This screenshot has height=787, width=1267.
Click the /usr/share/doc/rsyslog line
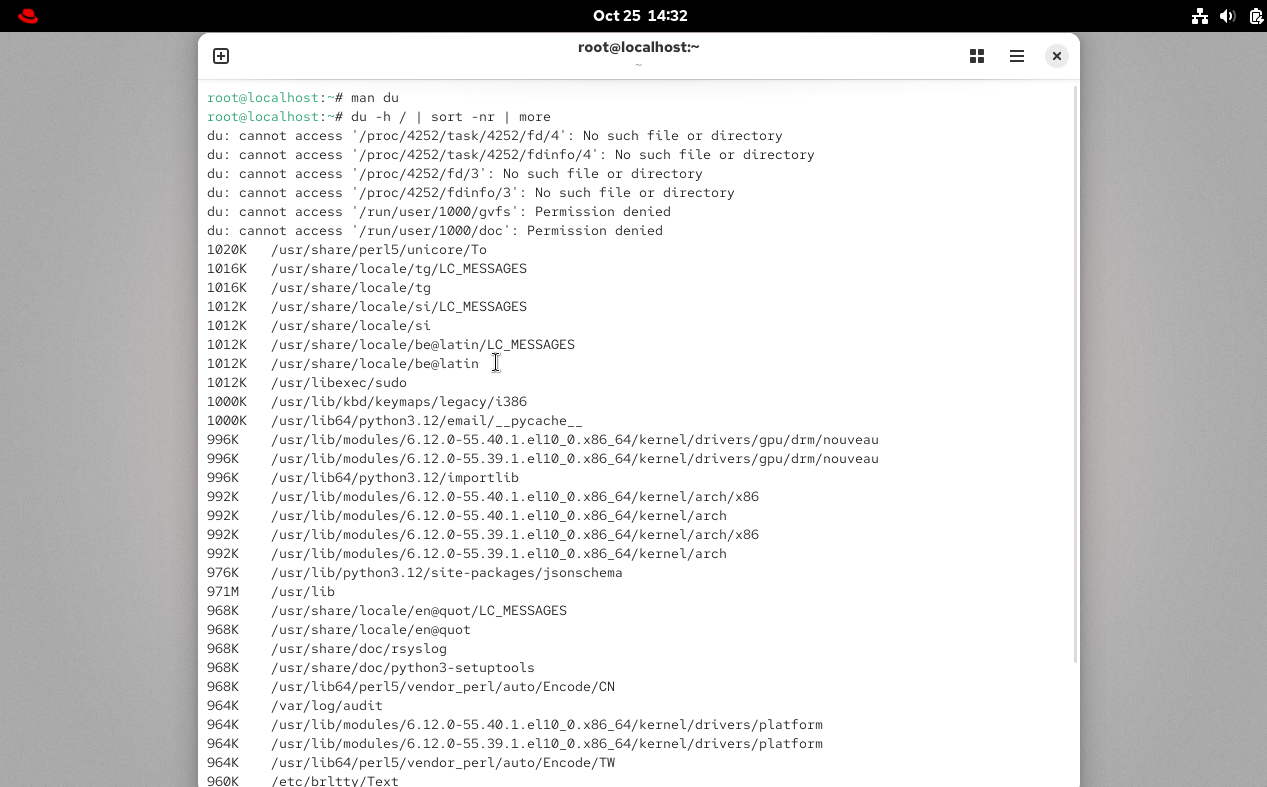pyautogui.click(x=358, y=649)
